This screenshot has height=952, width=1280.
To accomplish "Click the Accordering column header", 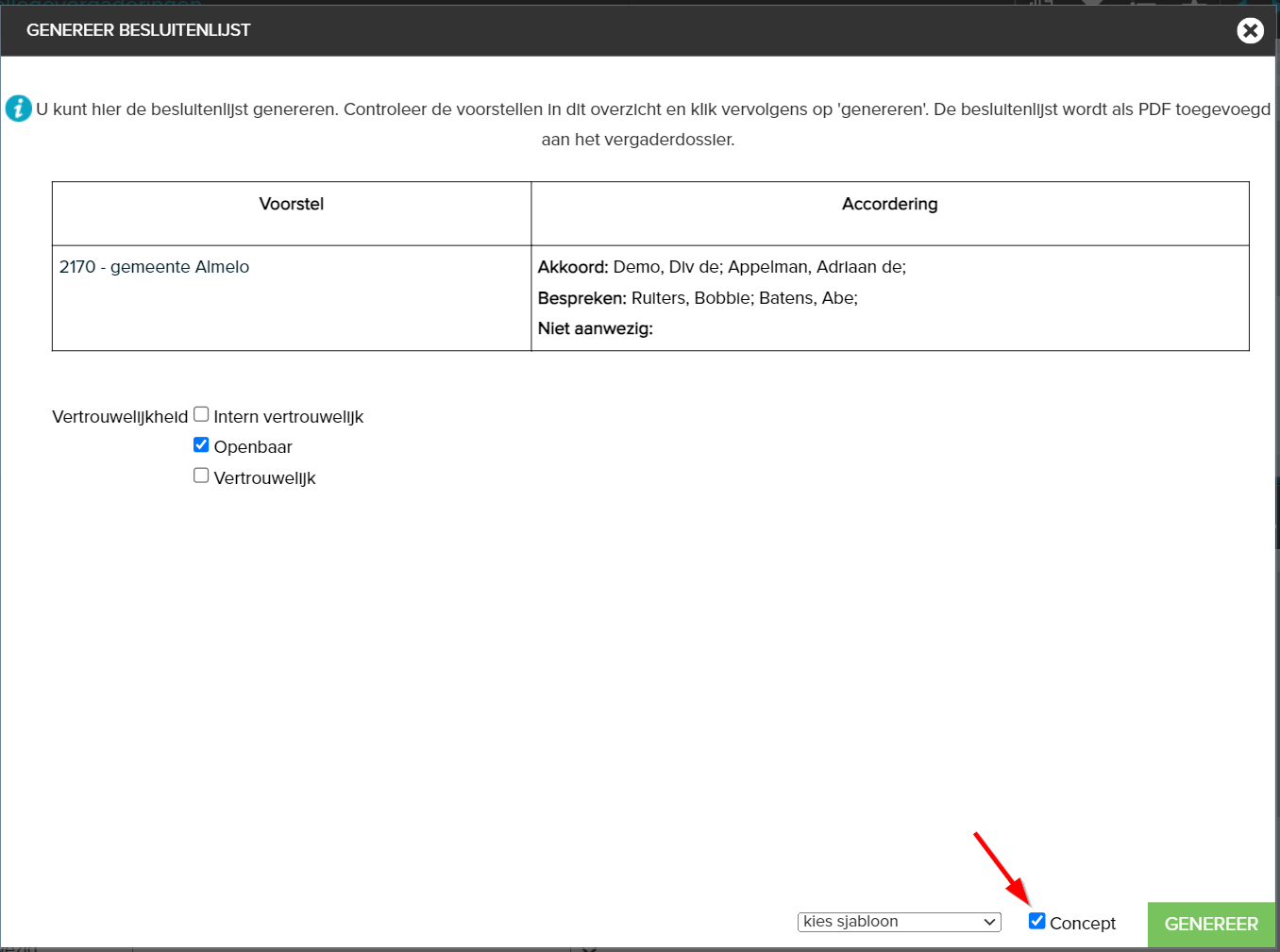I will coord(890,204).
